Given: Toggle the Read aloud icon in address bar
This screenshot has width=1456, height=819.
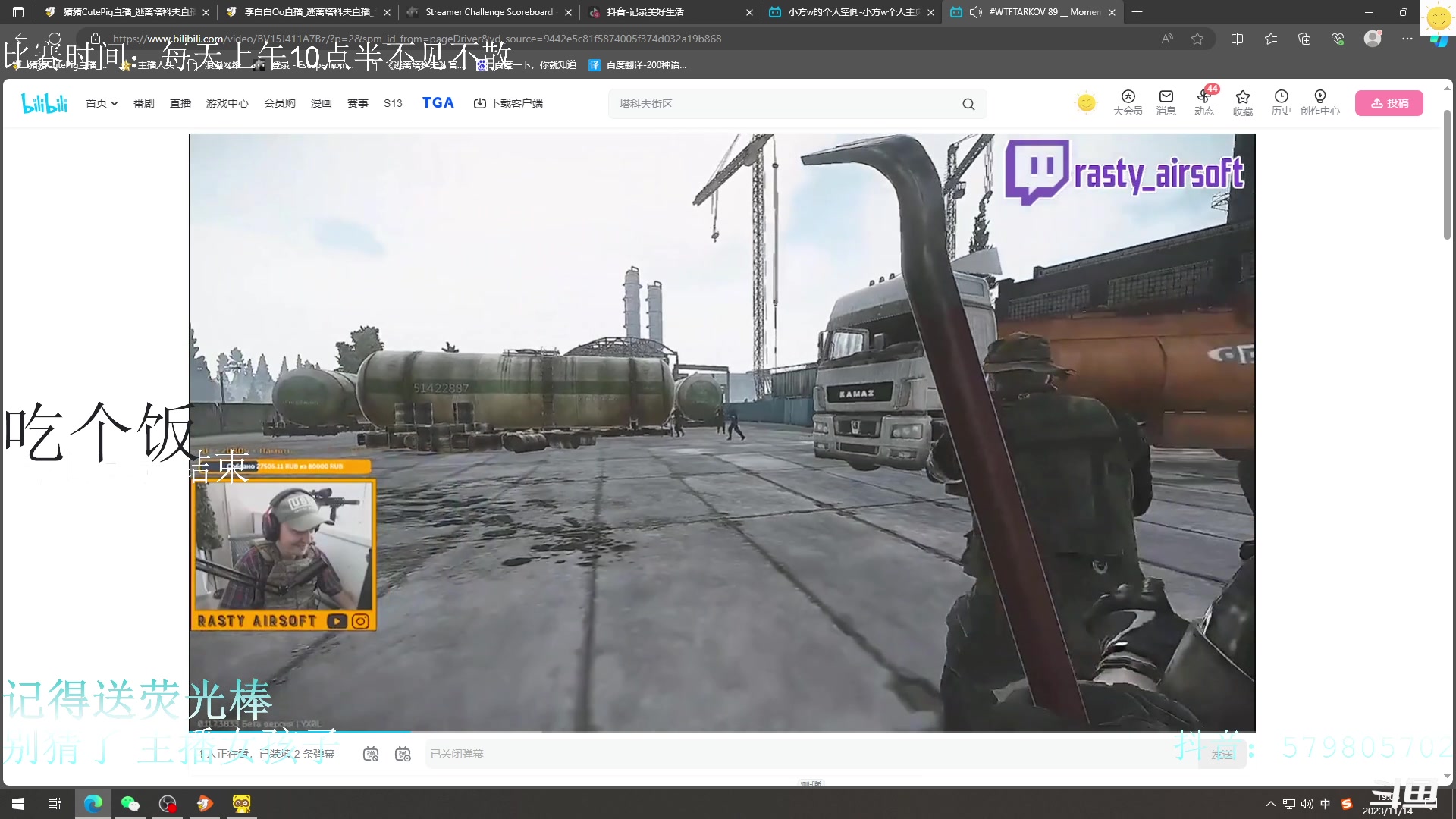Looking at the screenshot, I should point(1167,39).
